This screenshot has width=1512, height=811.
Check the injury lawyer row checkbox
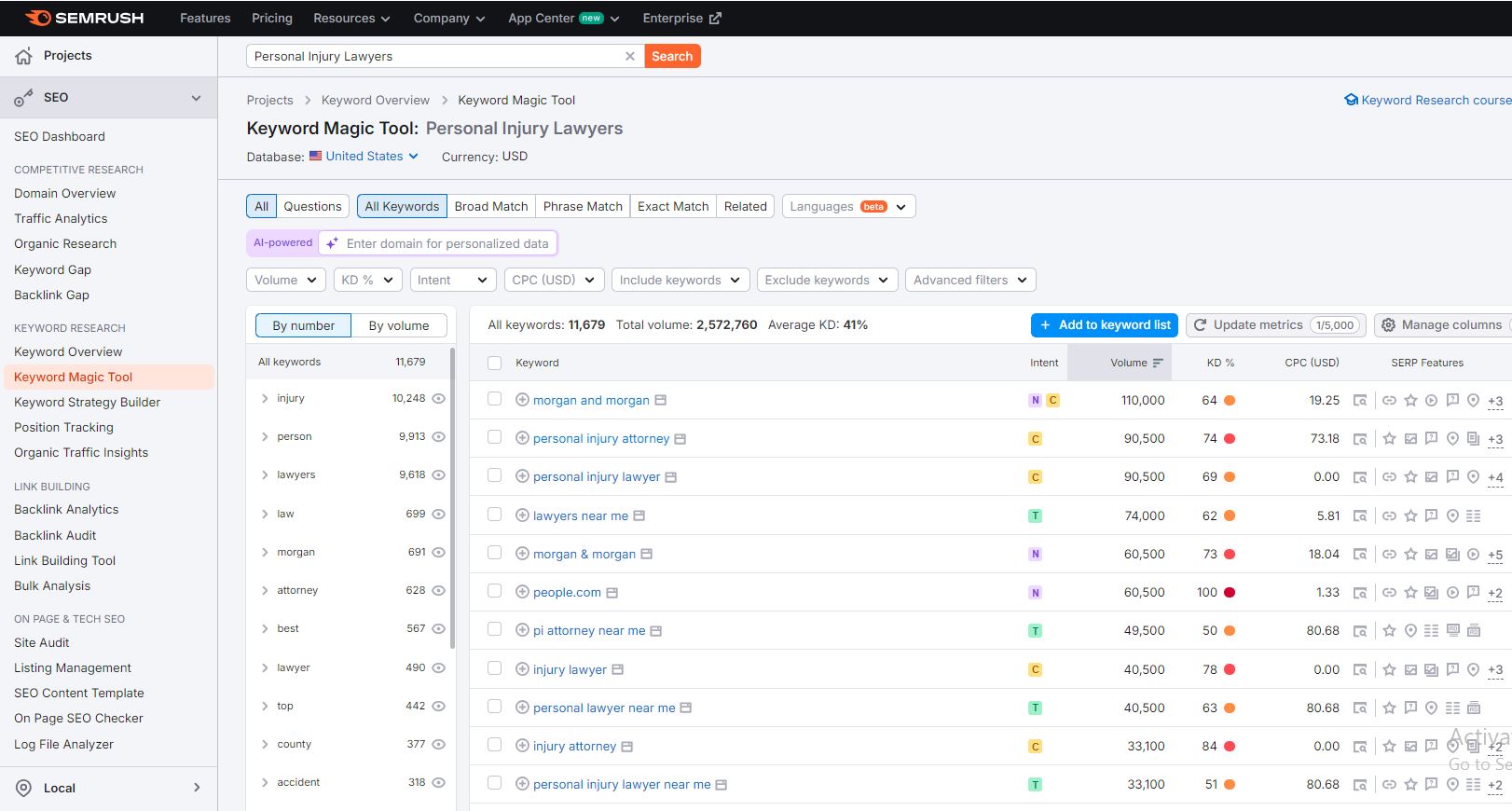495,668
